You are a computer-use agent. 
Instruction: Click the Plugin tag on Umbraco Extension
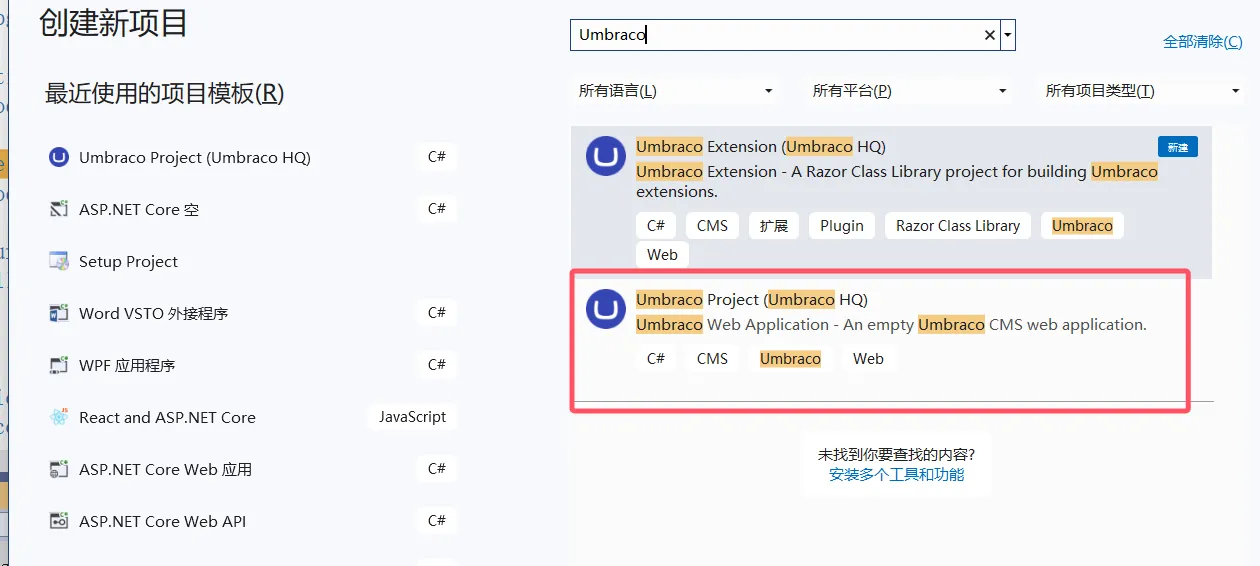click(842, 226)
